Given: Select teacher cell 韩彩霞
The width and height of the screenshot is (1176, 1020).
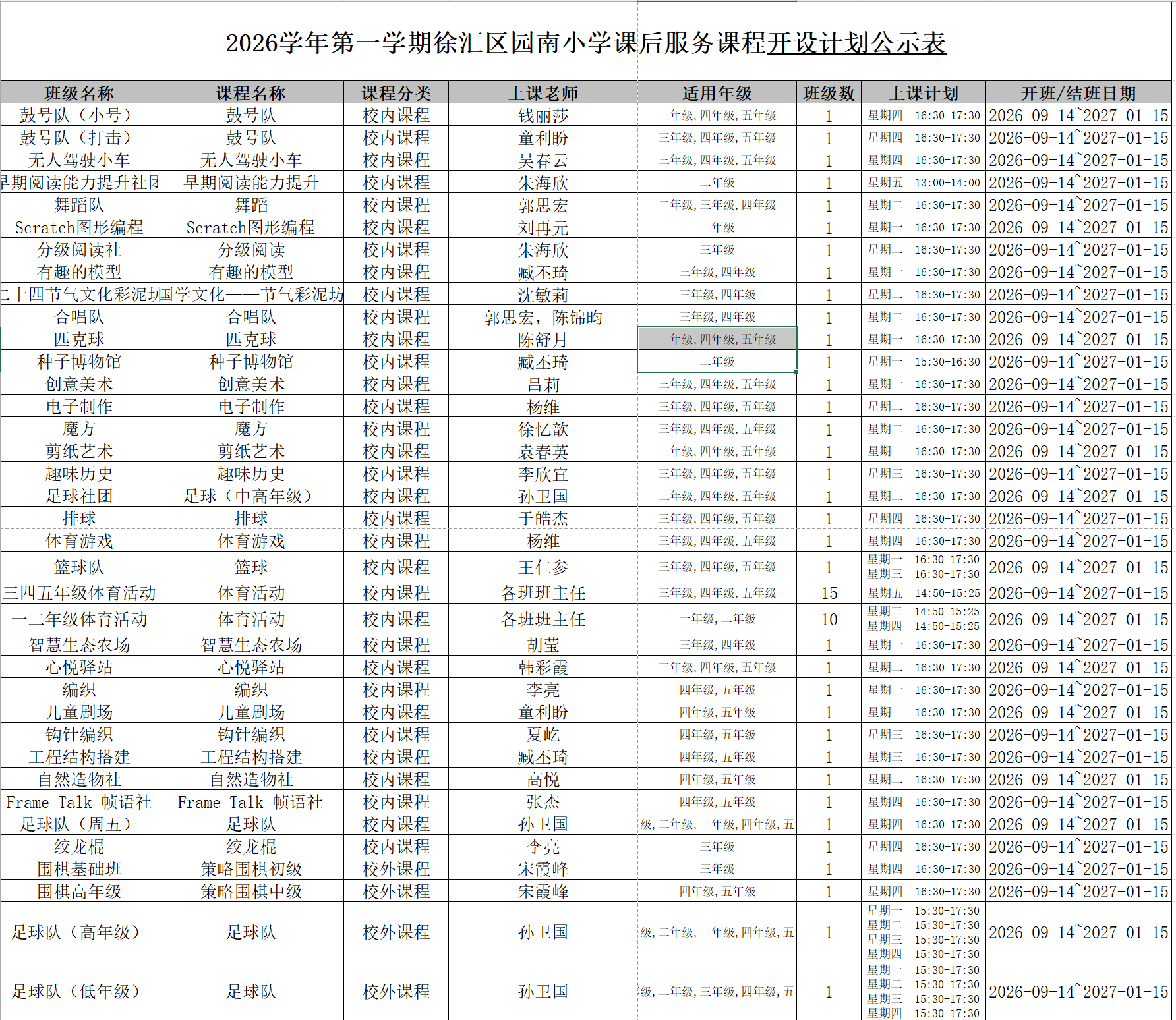Looking at the screenshot, I should [x=543, y=667].
